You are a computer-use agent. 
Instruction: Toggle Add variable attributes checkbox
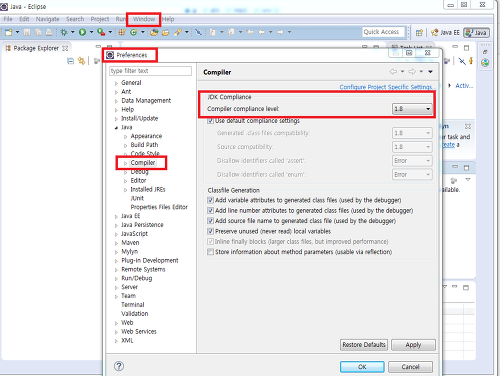click(x=210, y=200)
